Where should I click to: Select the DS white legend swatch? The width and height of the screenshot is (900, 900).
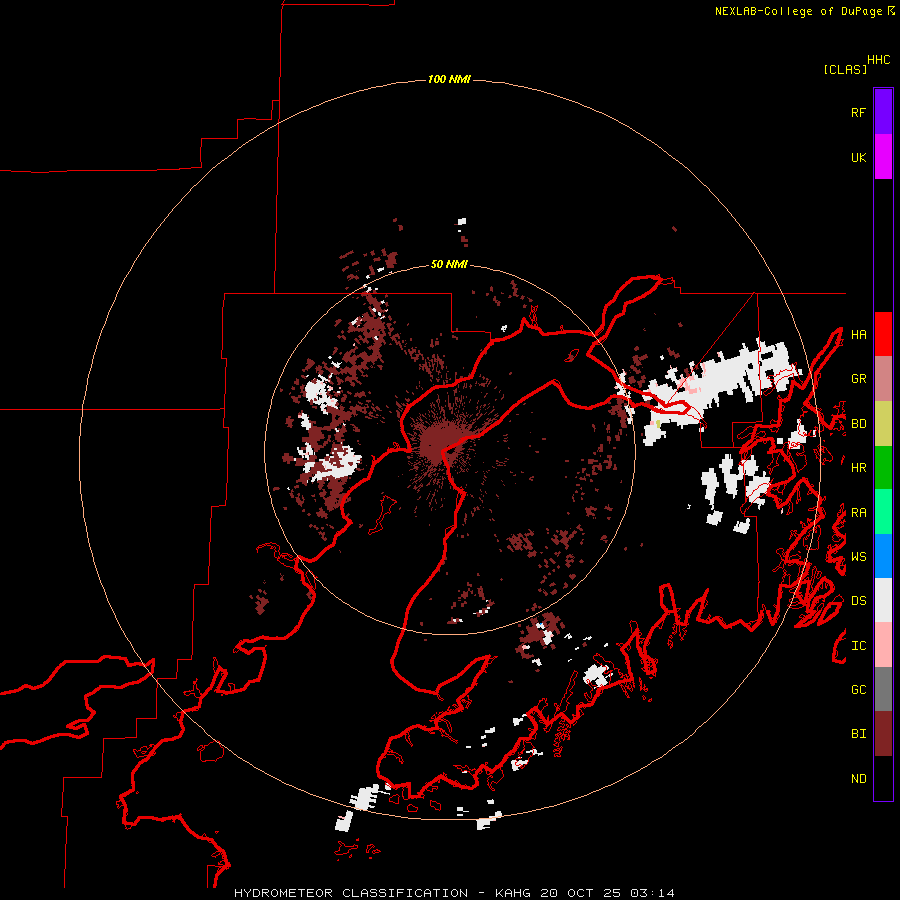[x=883, y=600]
